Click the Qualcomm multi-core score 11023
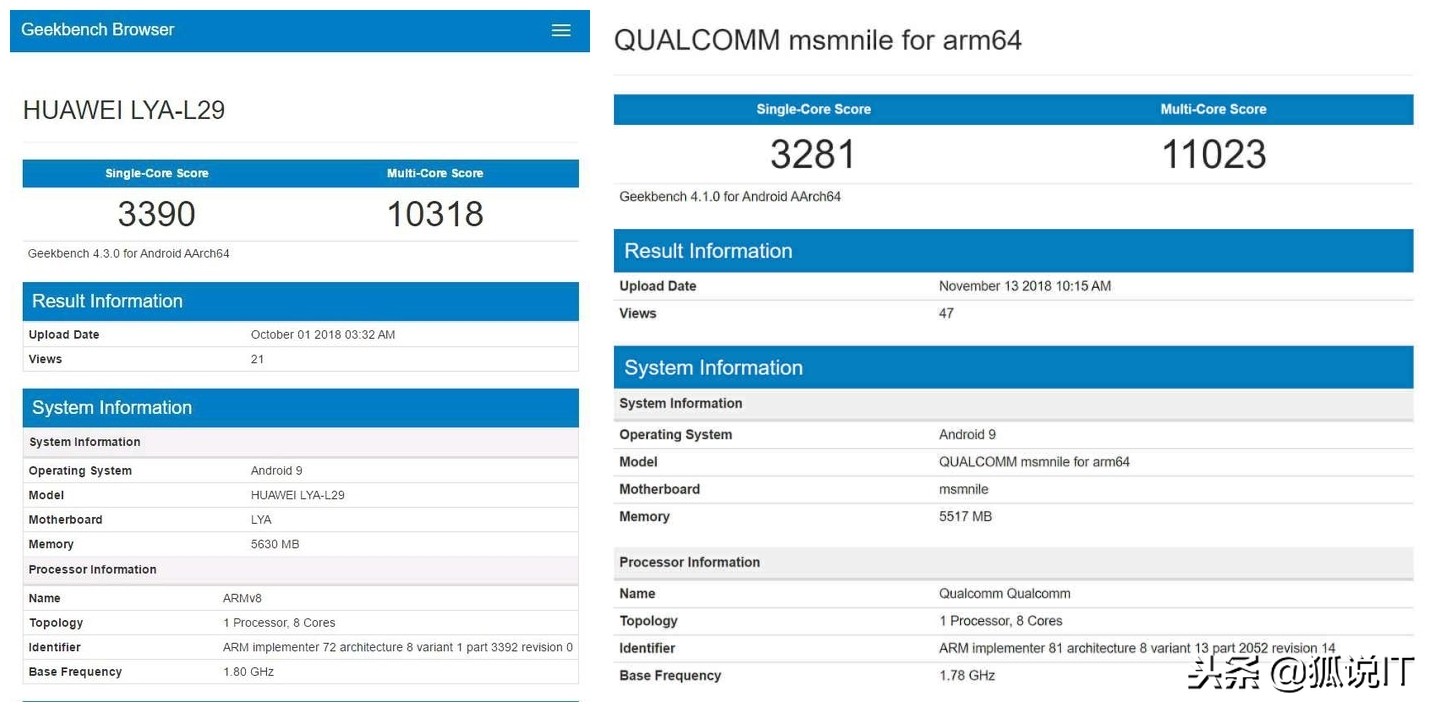Image resolution: width=1436 pixels, height=712 pixels. coord(1214,155)
